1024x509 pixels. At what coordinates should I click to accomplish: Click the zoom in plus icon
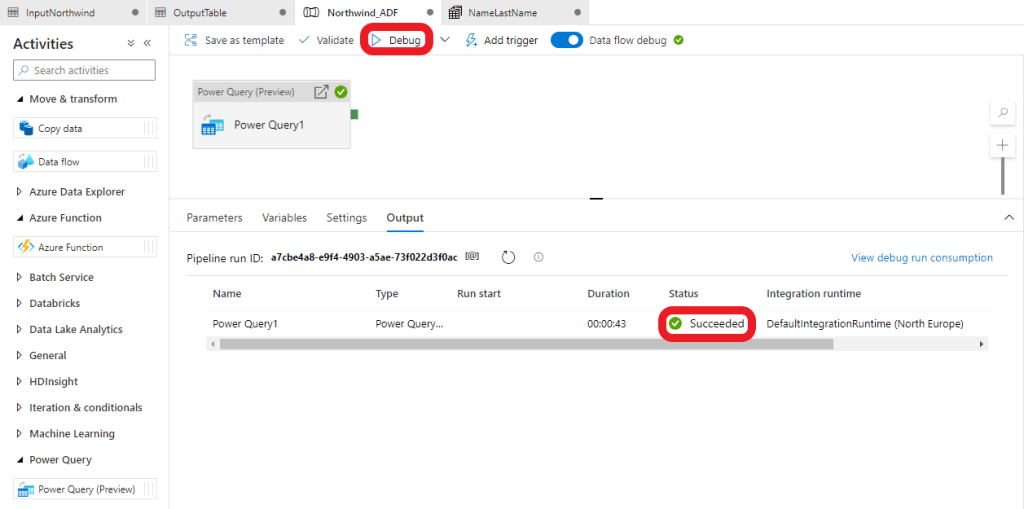point(1002,146)
